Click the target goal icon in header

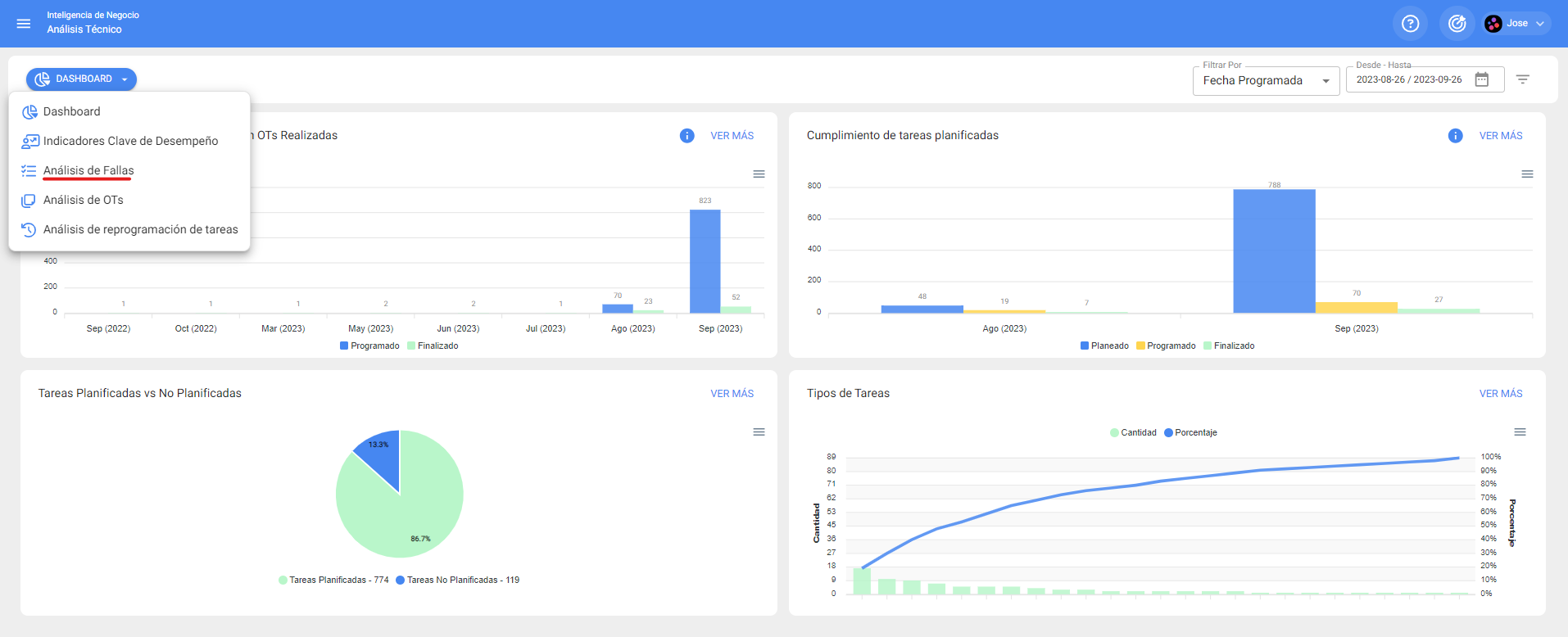[1457, 24]
